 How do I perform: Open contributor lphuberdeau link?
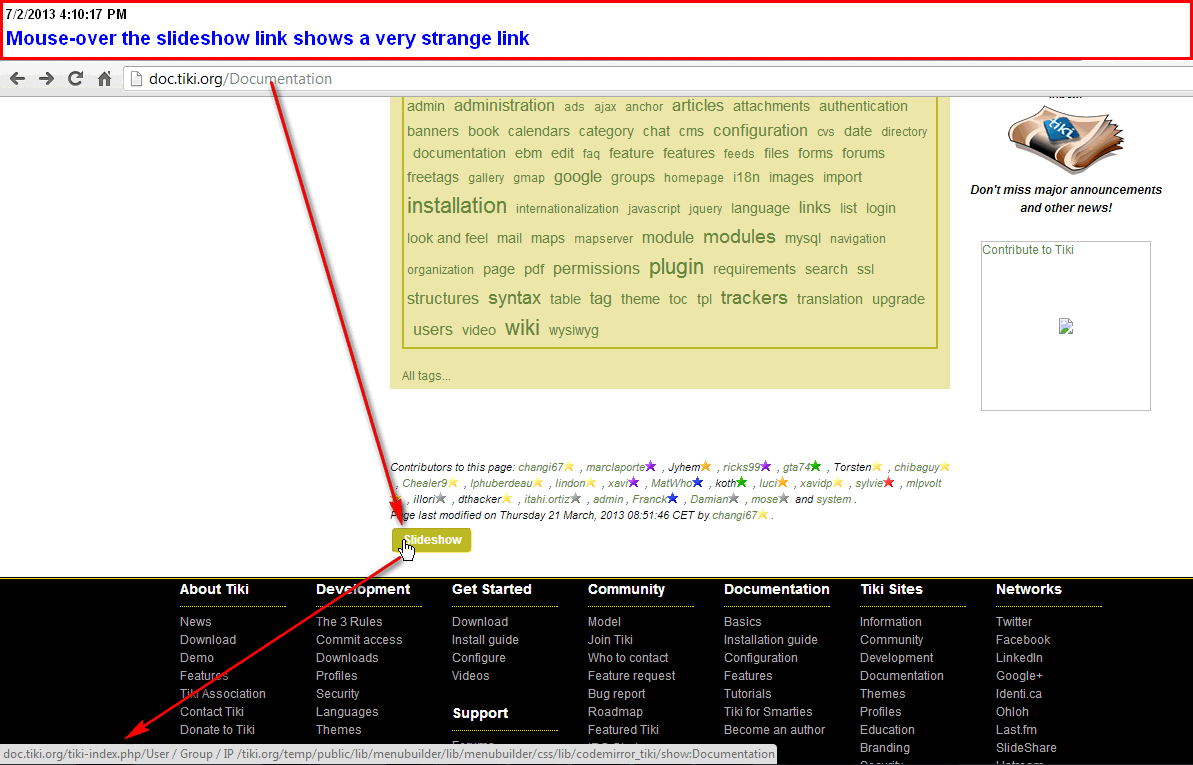point(501,483)
